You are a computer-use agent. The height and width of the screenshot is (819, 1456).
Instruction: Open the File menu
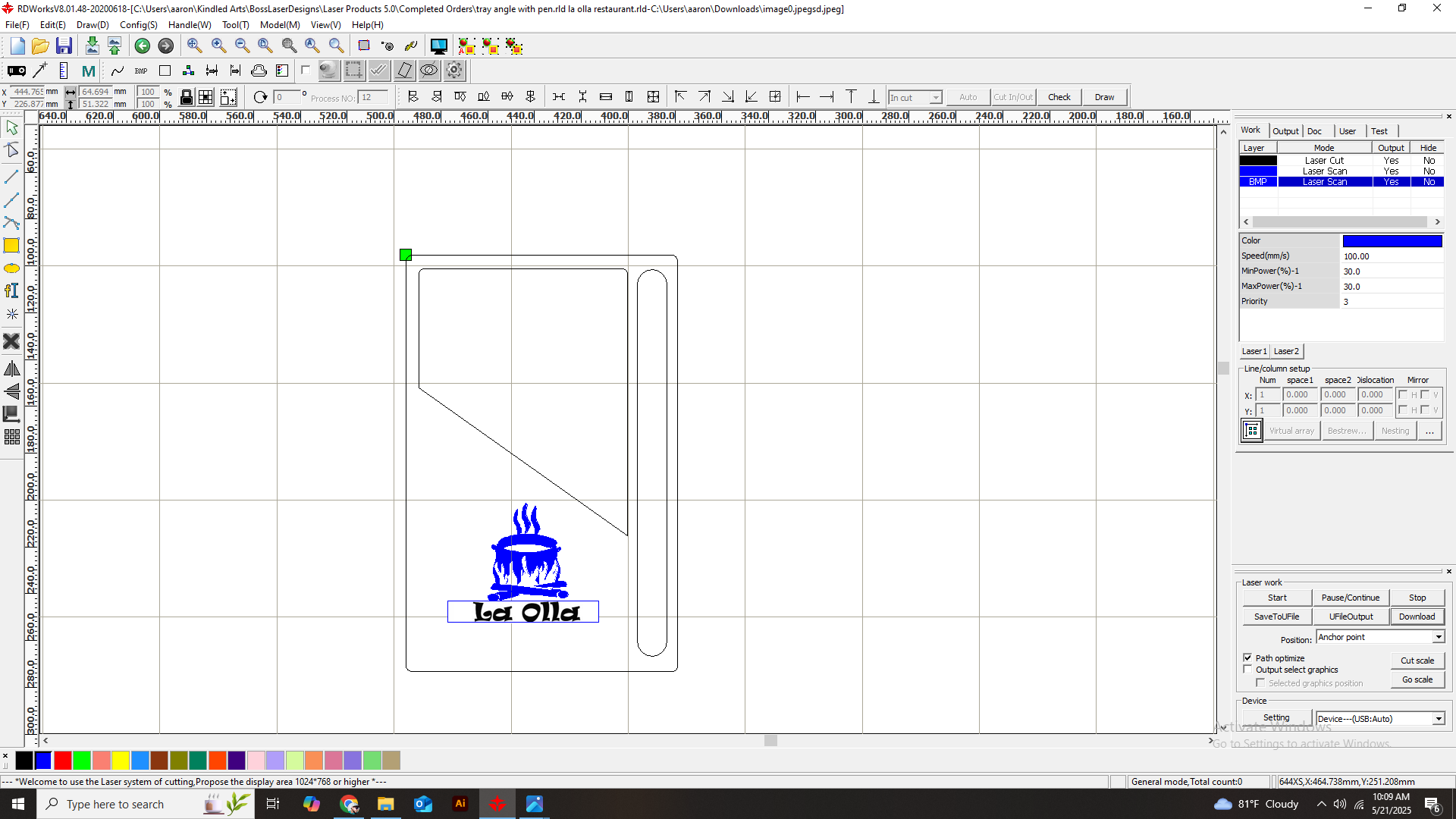(17, 25)
